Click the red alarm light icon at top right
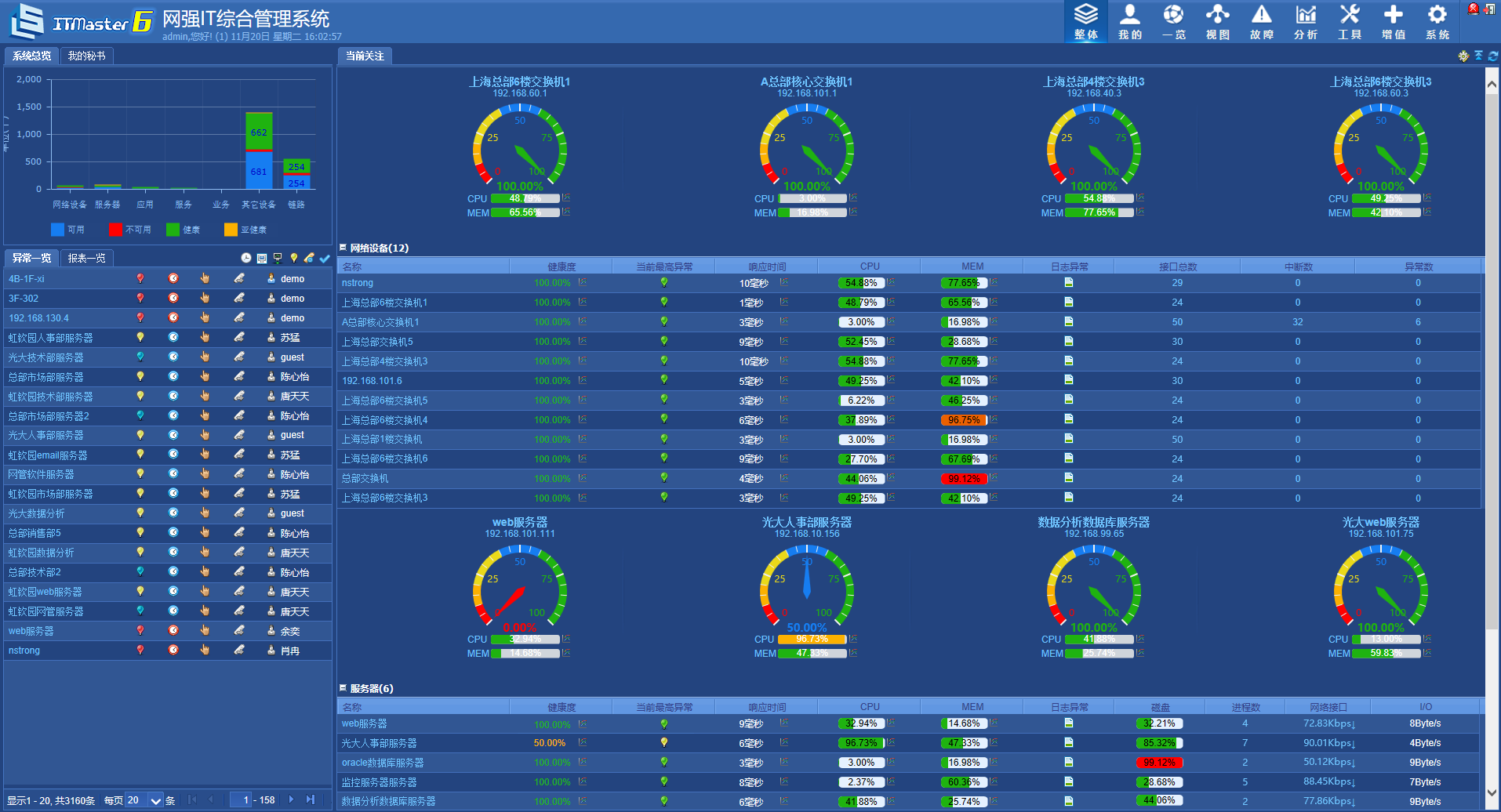Image resolution: width=1501 pixels, height=812 pixels. (1473, 9)
